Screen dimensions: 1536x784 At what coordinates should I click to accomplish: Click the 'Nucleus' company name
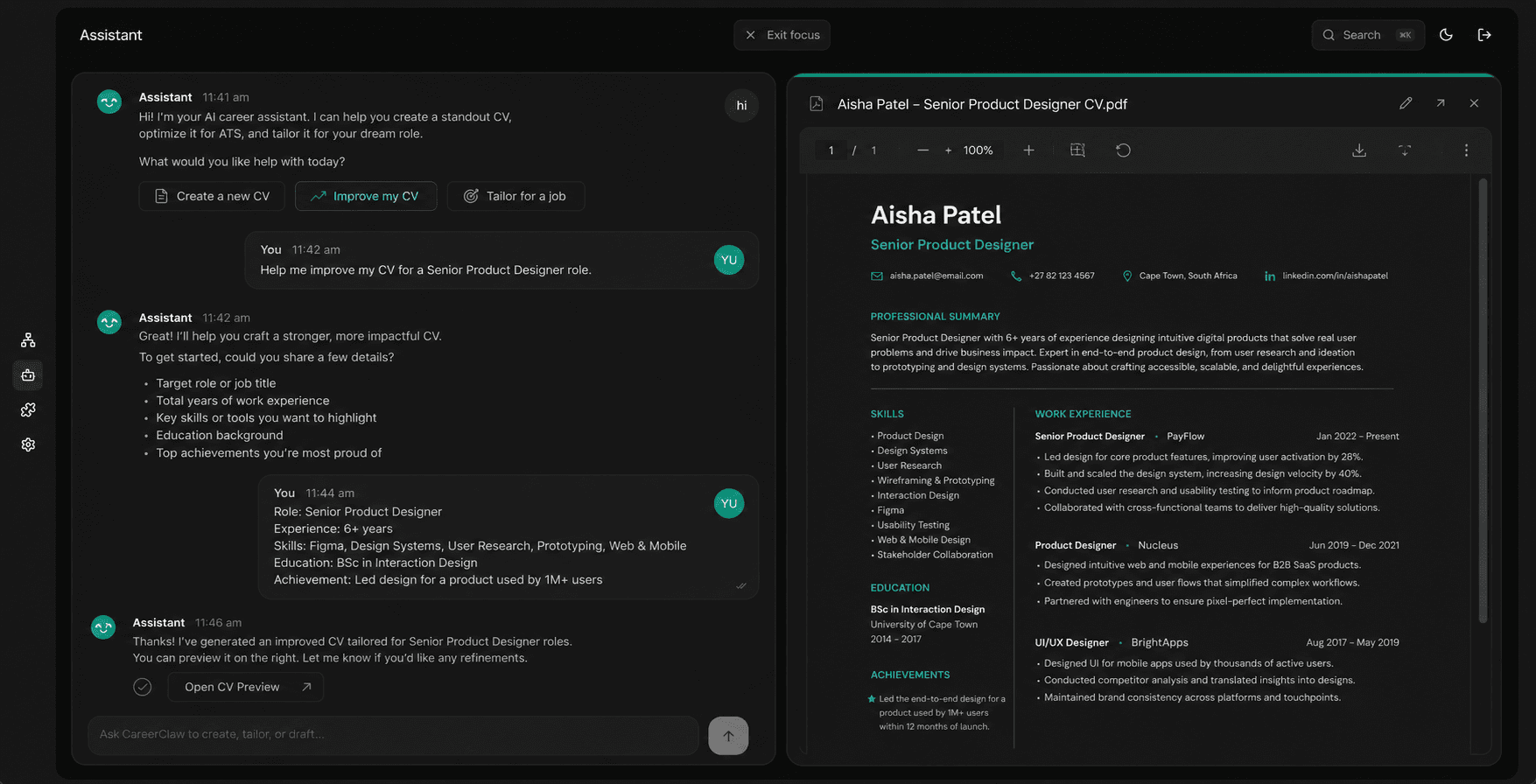1158,545
